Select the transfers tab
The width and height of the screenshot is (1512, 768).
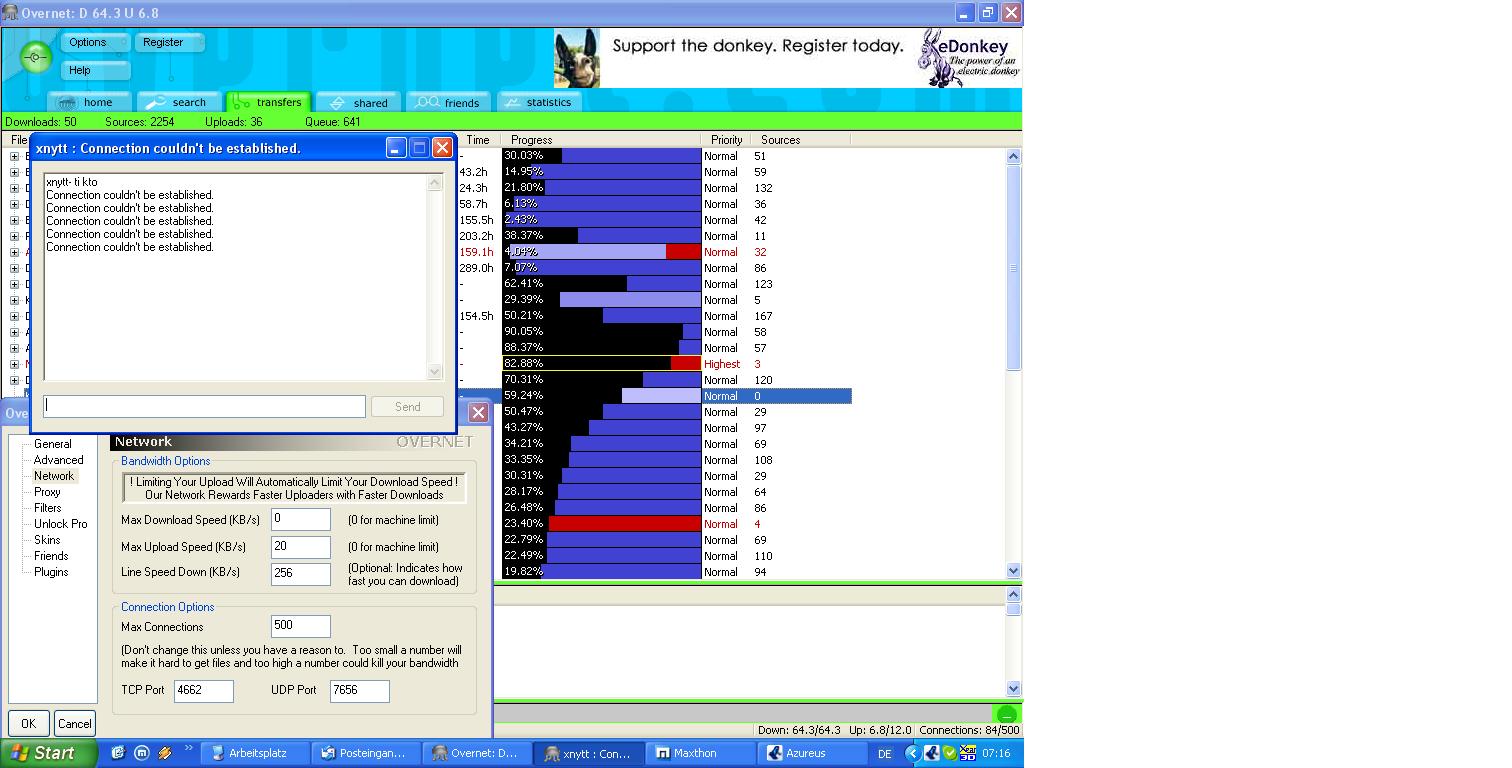(x=269, y=102)
